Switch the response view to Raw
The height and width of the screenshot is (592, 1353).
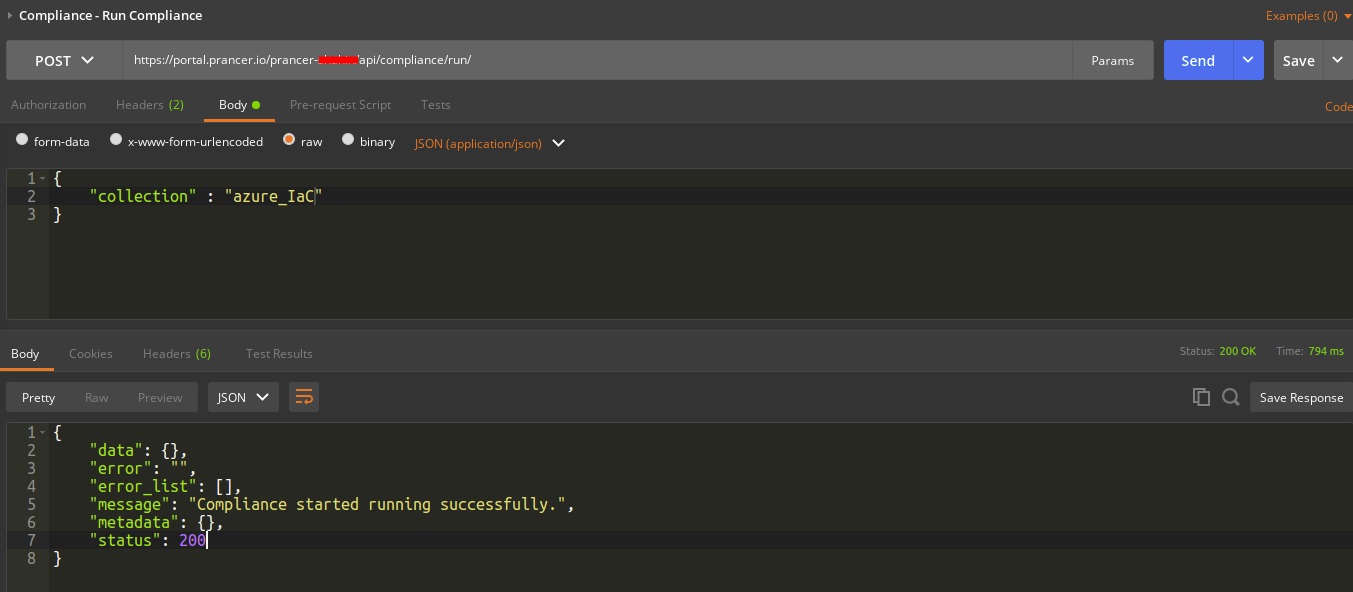point(96,397)
